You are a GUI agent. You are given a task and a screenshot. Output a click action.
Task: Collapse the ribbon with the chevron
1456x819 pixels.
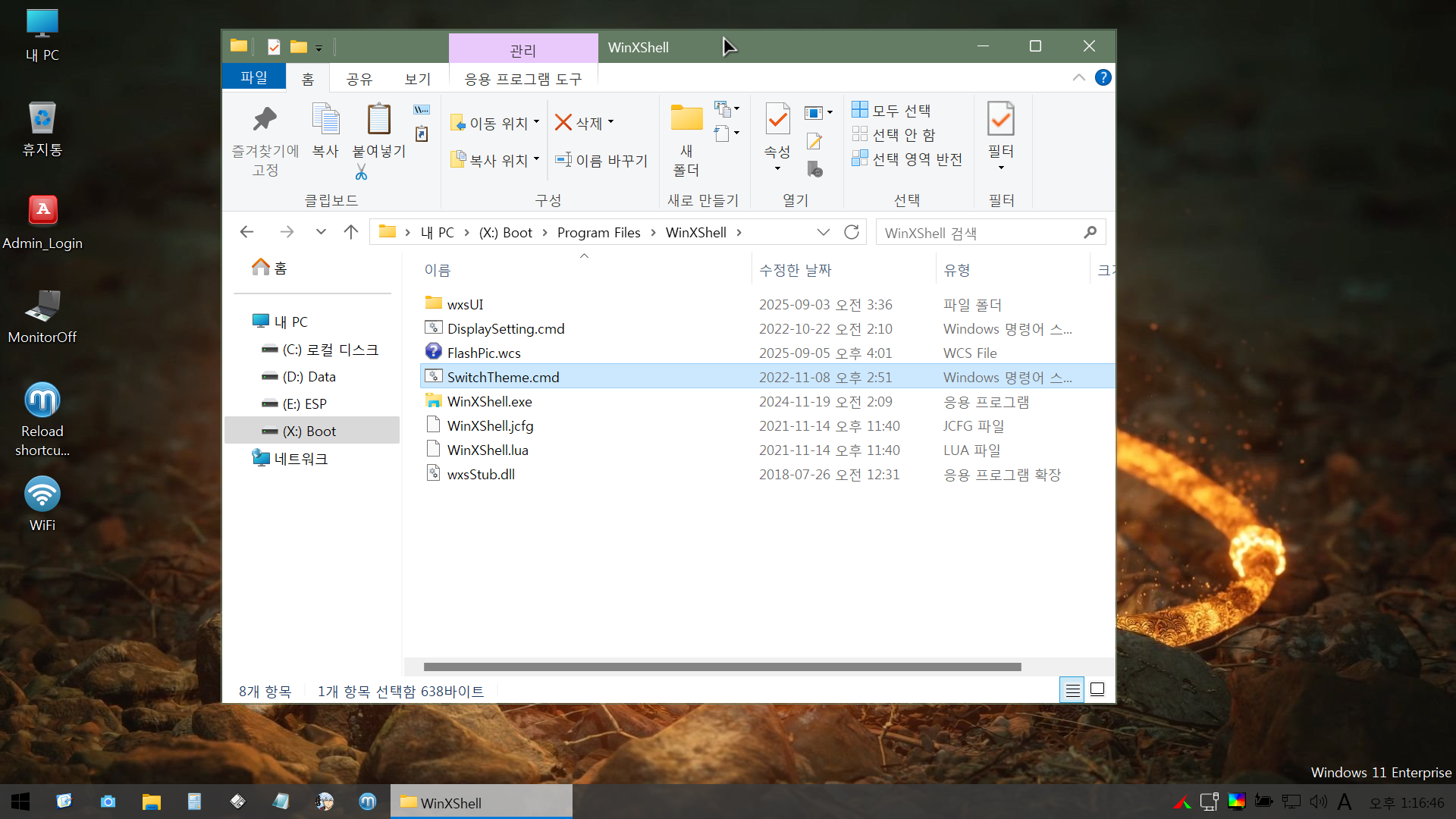point(1078,77)
